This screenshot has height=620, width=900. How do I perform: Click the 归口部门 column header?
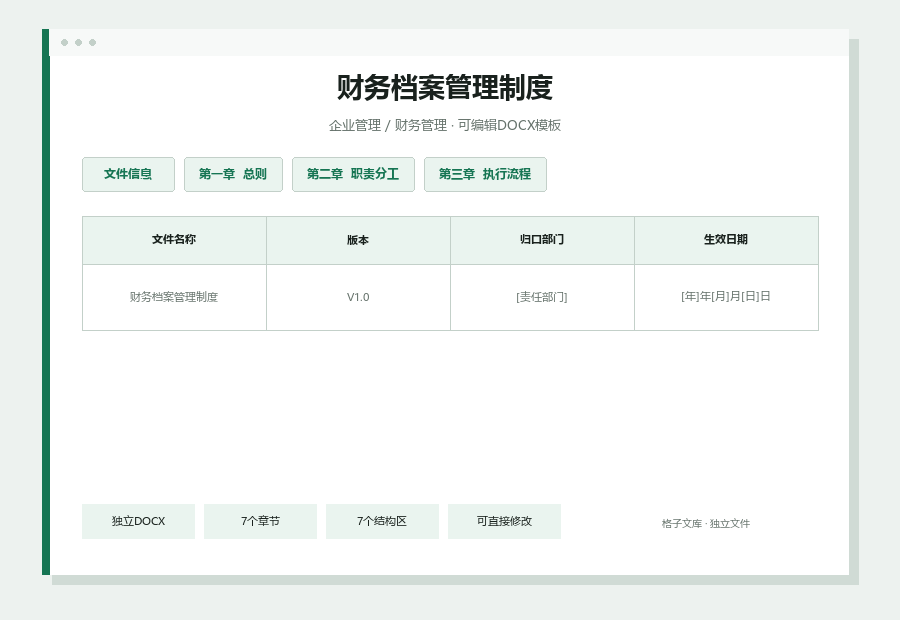[542, 240]
